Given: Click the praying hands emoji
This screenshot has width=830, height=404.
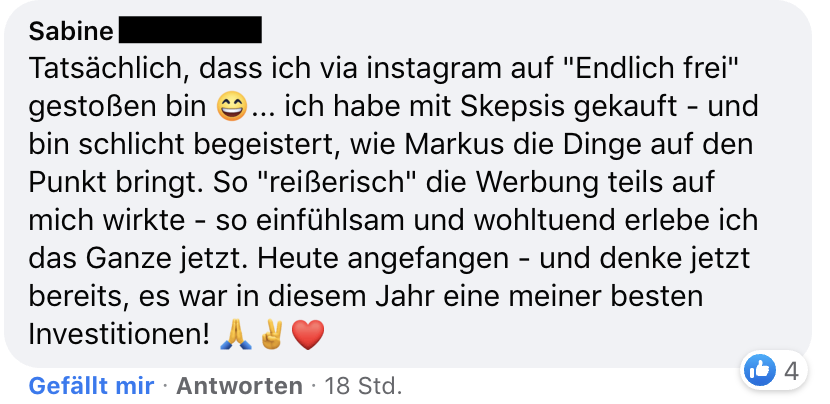Looking at the screenshot, I should (x=236, y=335).
